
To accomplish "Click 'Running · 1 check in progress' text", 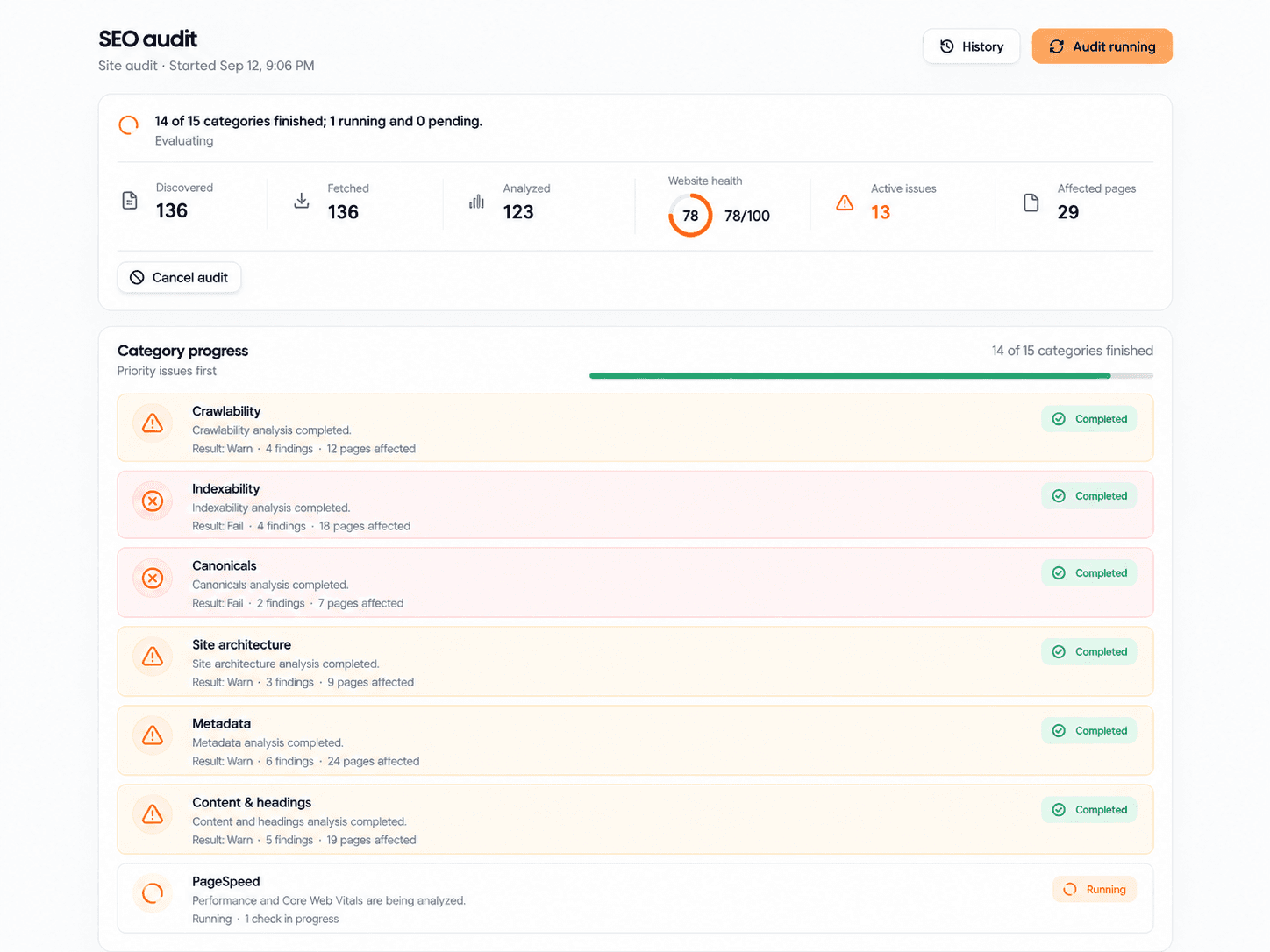I will coord(266,919).
